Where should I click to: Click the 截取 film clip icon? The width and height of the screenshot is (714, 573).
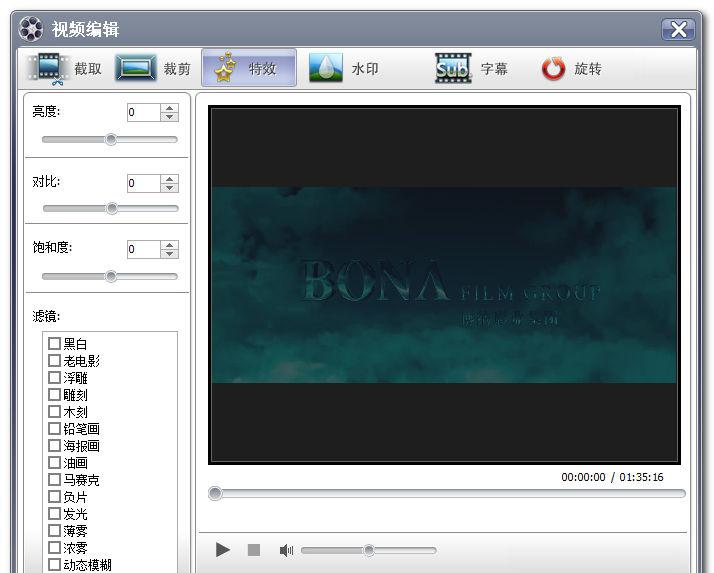pos(48,69)
